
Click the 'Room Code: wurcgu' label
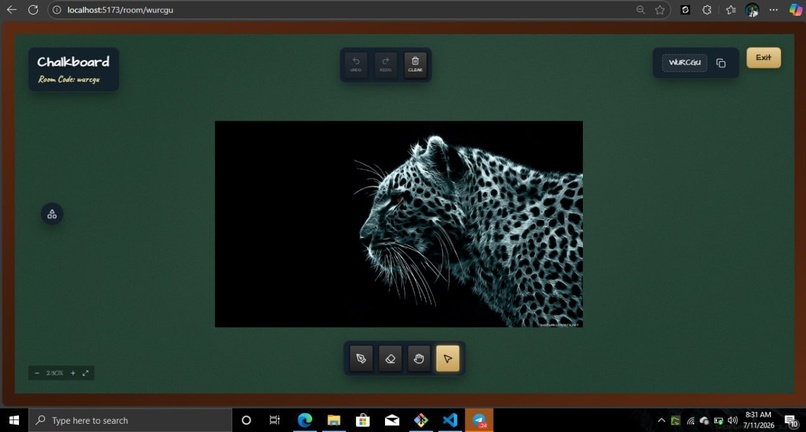[x=69, y=80]
